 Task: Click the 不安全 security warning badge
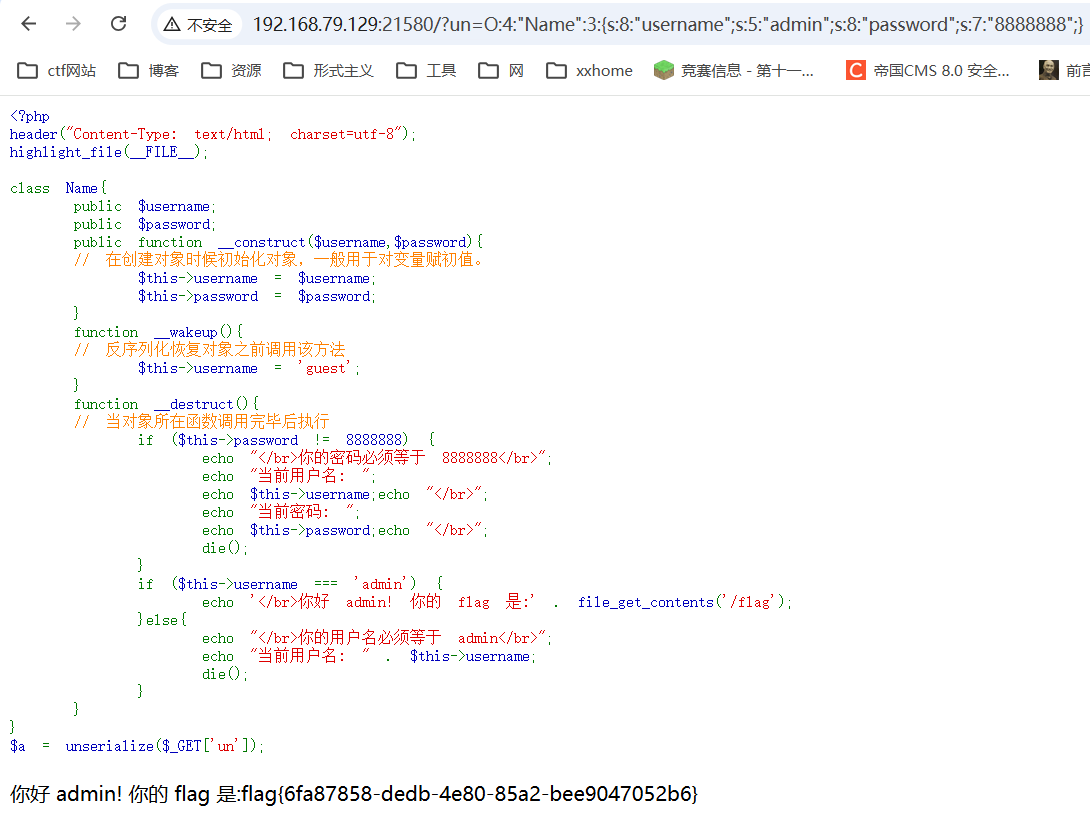pos(198,25)
